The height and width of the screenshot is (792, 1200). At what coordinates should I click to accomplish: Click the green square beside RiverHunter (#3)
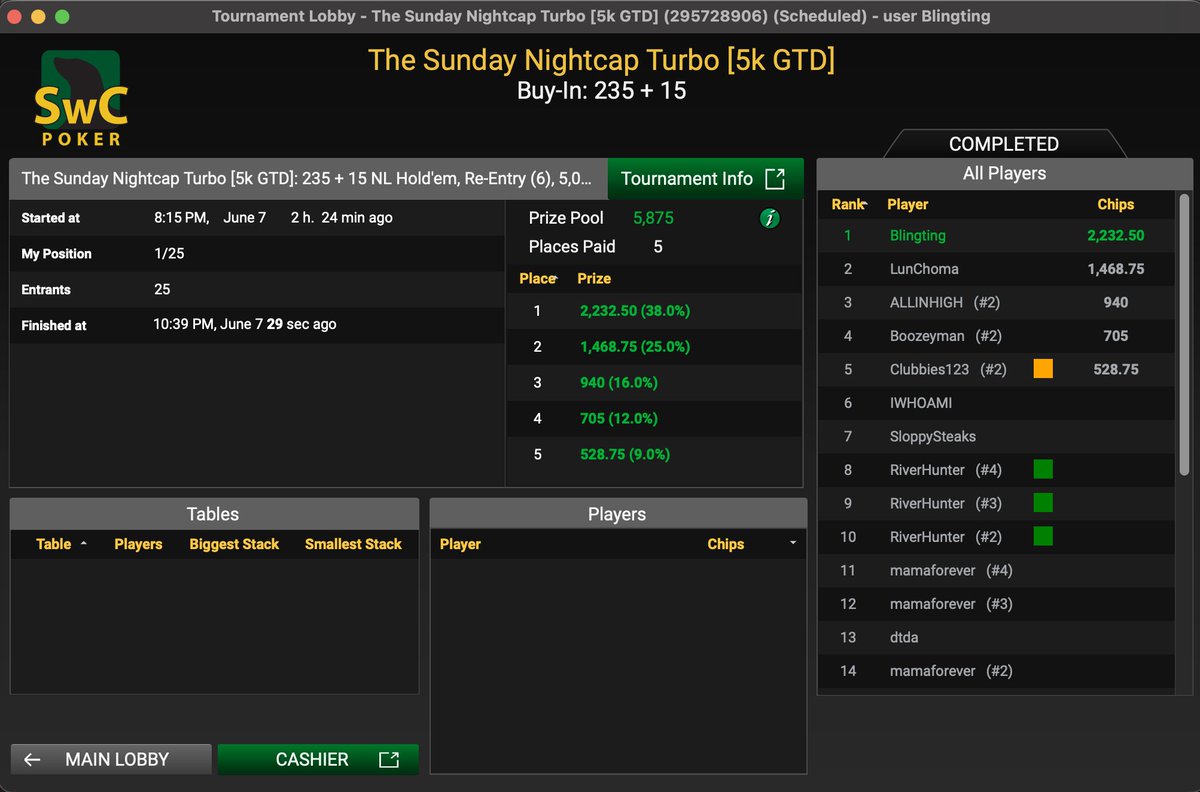[1043, 503]
